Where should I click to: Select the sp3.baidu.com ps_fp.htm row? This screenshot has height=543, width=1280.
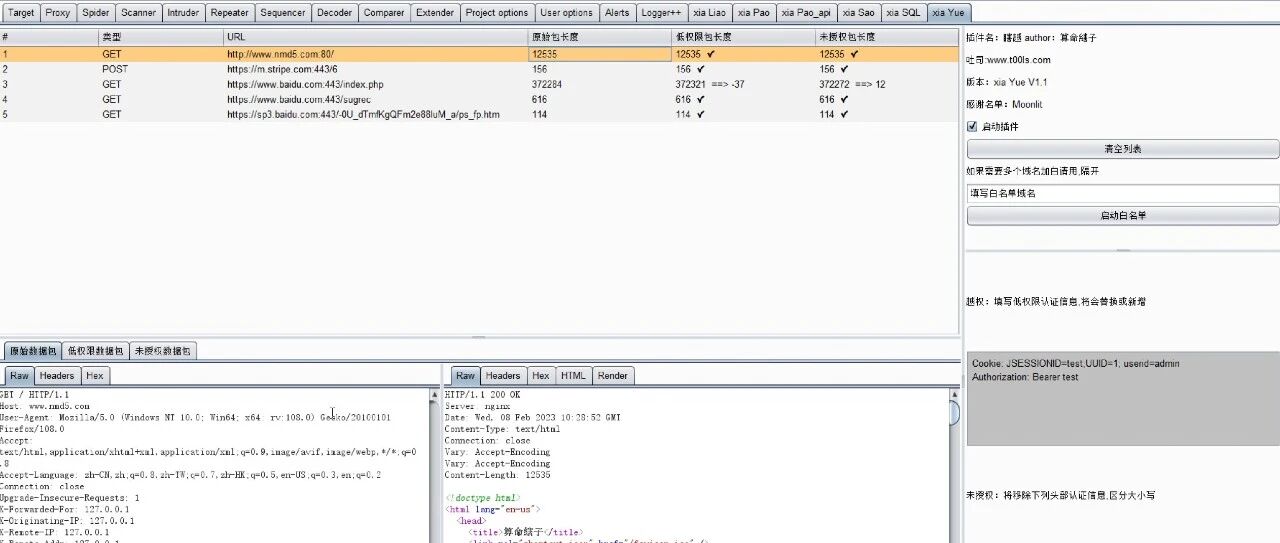[479, 114]
